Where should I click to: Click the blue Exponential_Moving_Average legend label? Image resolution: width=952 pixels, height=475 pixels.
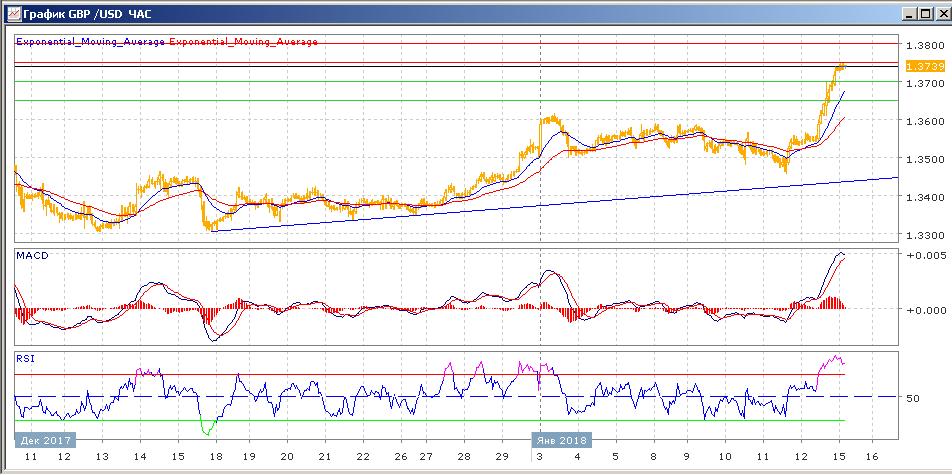[90, 41]
